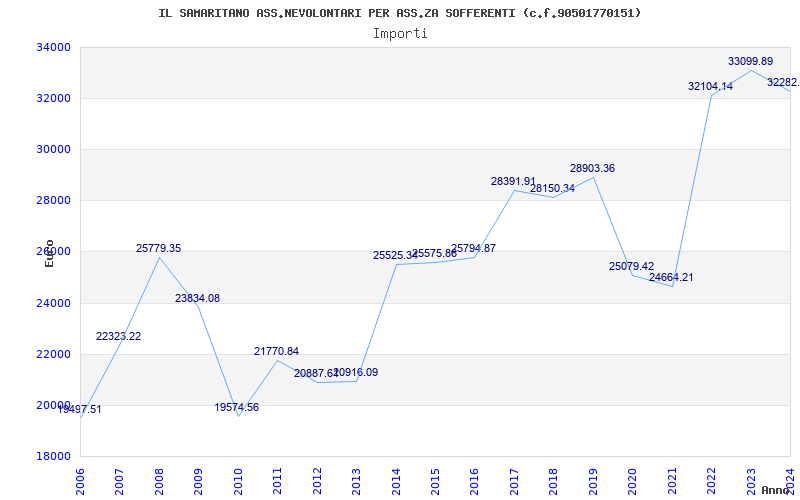Click the 2019 year label

593,482
